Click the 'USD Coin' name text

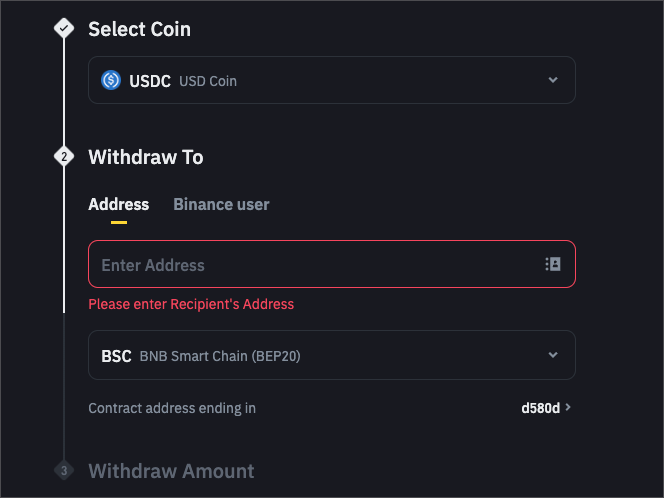pos(208,81)
